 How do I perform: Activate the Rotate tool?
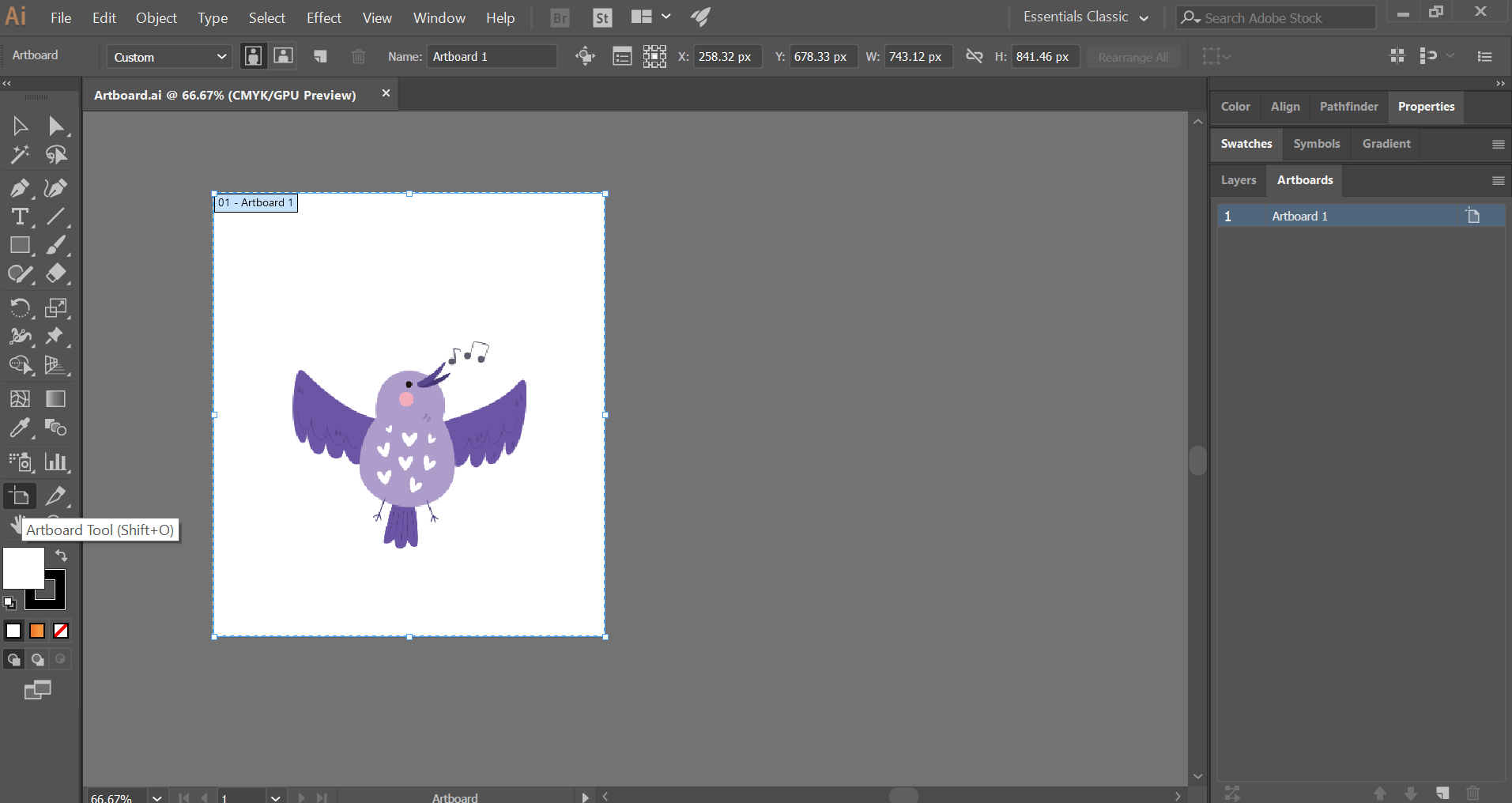(x=19, y=307)
